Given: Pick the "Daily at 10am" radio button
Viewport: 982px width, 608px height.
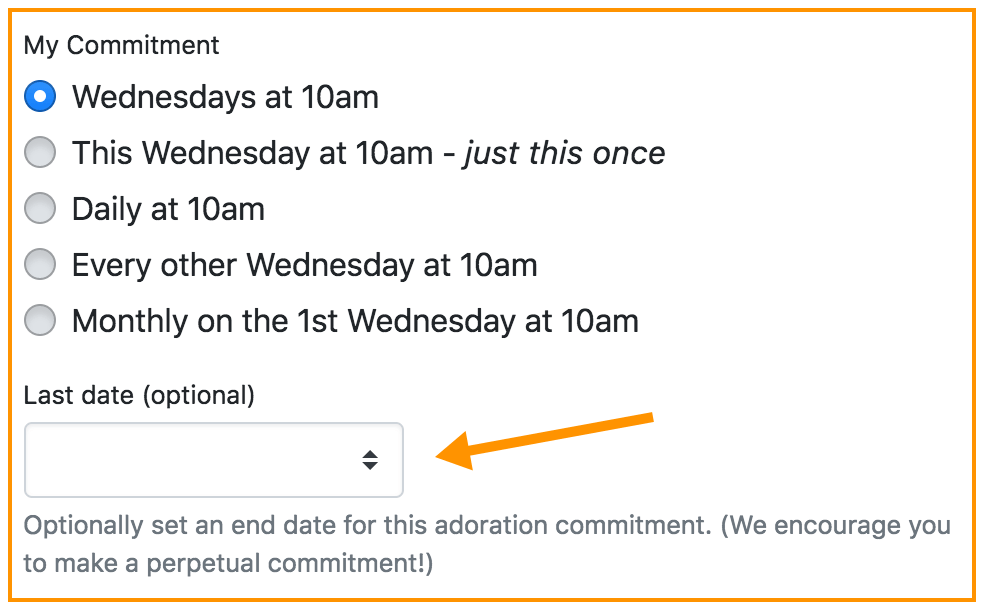Looking at the screenshot, I should pyautogui.click(x=40, y=209).
